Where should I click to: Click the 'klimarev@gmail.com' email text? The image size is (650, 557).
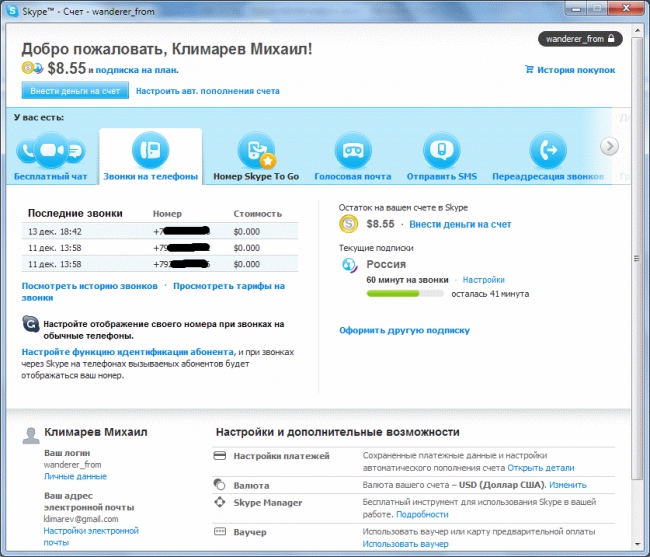(81, 519)
